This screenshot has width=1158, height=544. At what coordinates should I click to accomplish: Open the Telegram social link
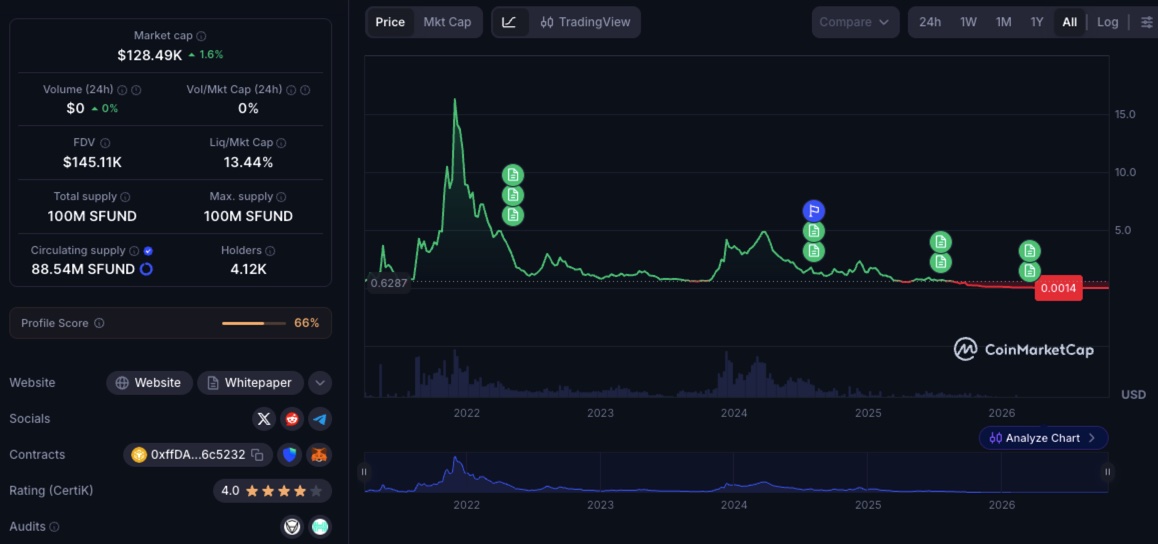pos(320,419)
